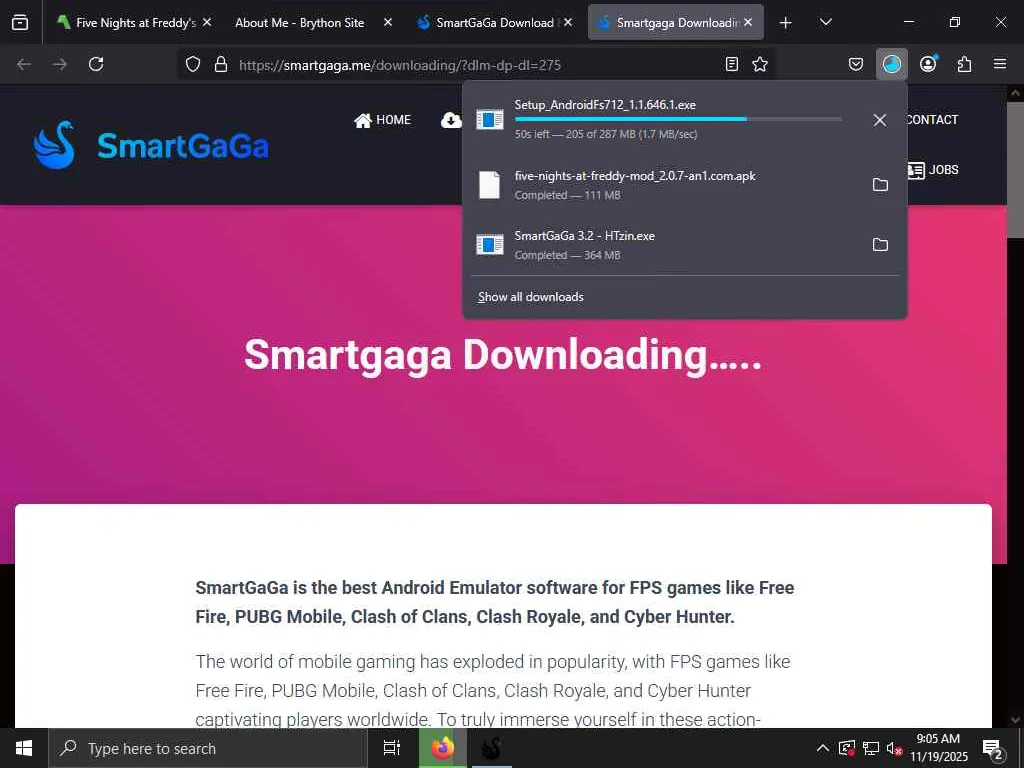
Task: Click SmartGaGa swan taskbar icon
Action: tap(491, 748)
